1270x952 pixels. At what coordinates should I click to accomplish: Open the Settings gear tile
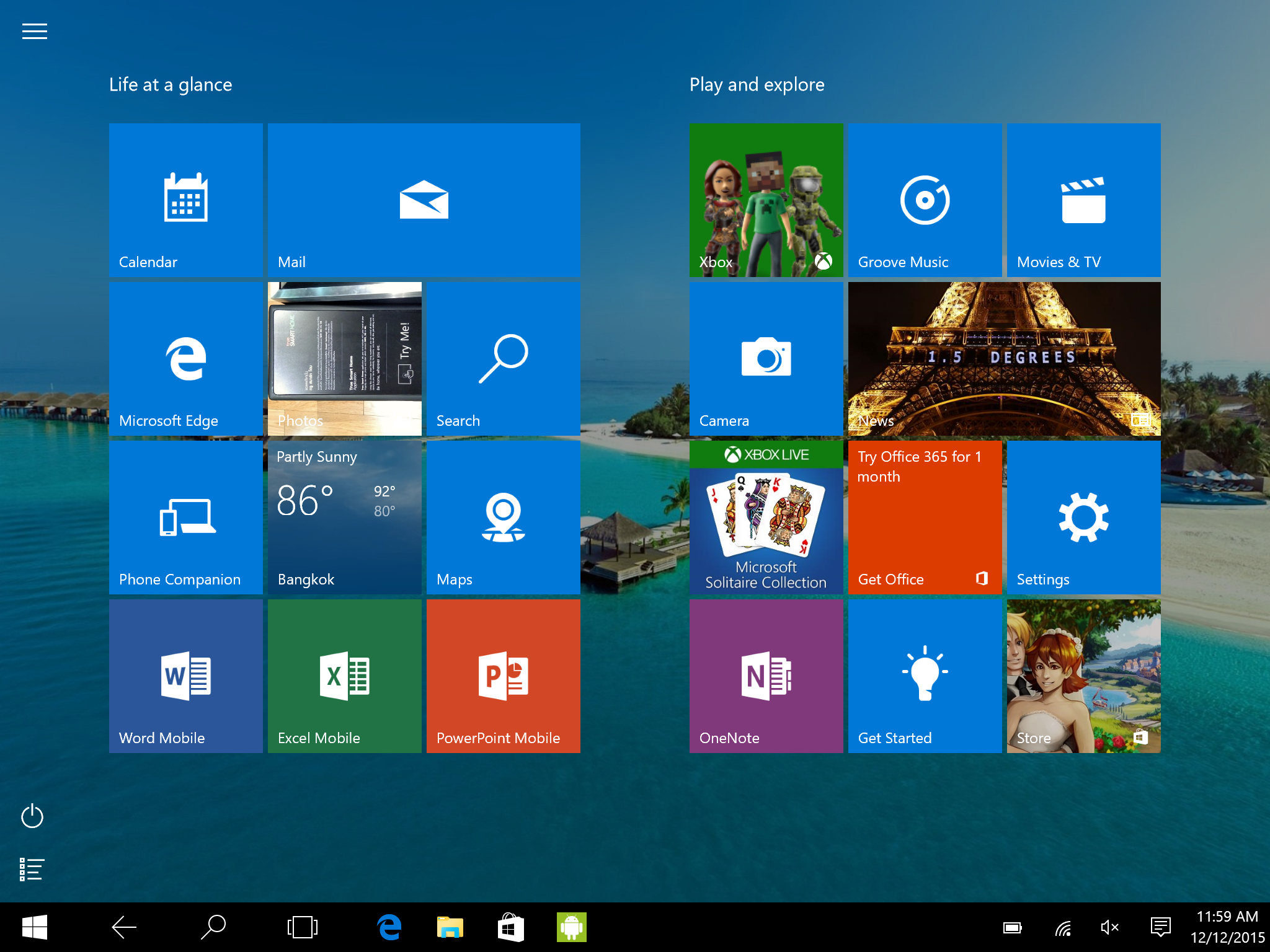point(1083,517)
